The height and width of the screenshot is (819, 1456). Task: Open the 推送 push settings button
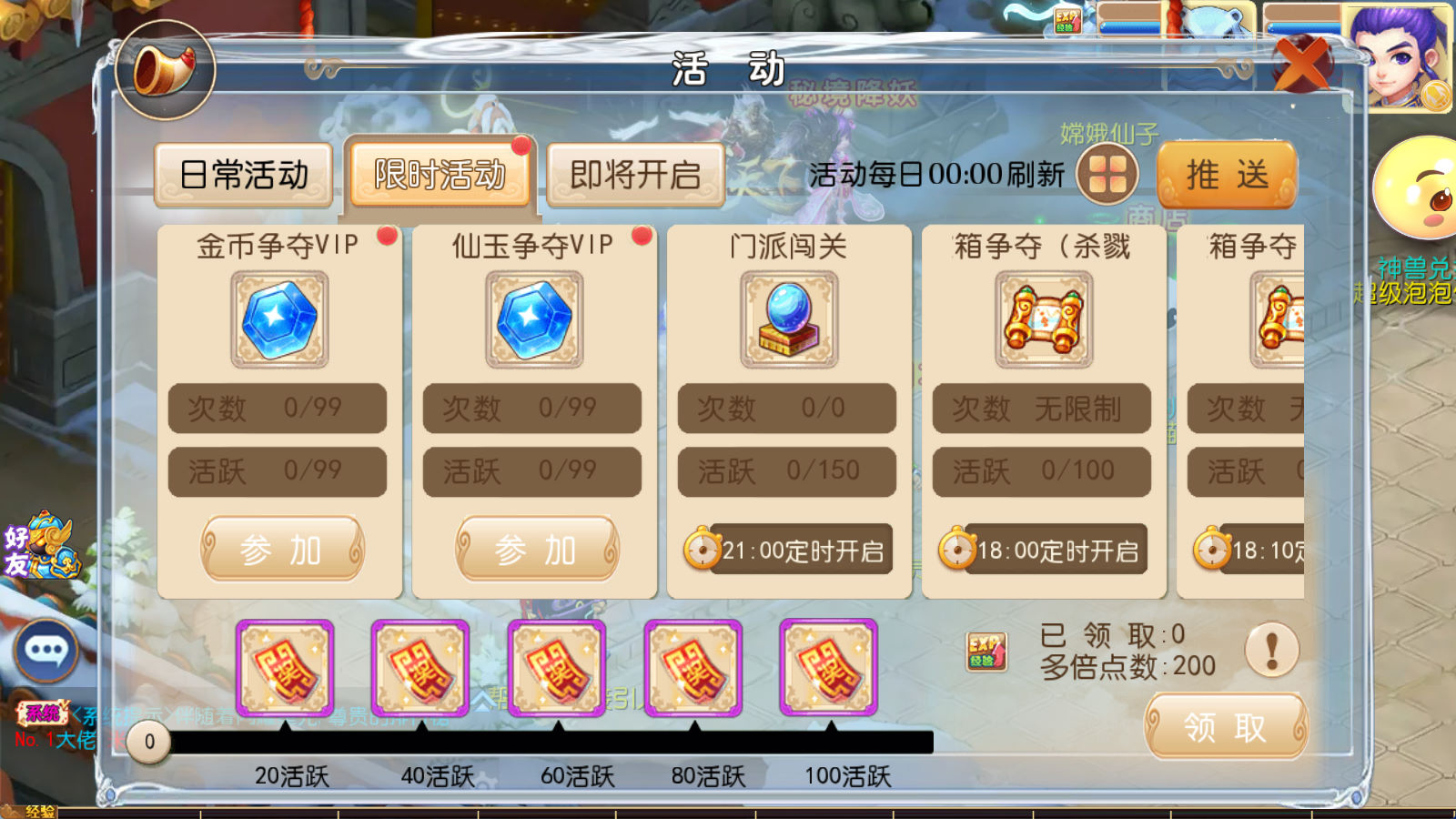[x=1227, y=174]
